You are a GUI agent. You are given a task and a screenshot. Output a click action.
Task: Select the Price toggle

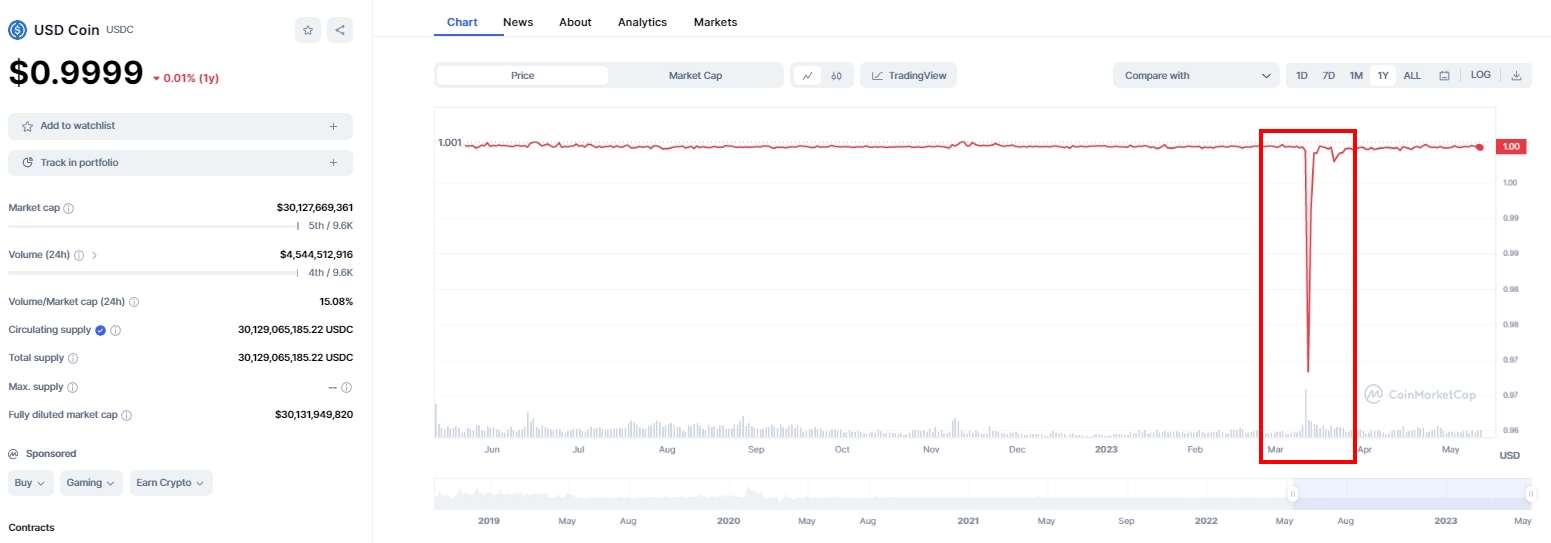(522, 75)
